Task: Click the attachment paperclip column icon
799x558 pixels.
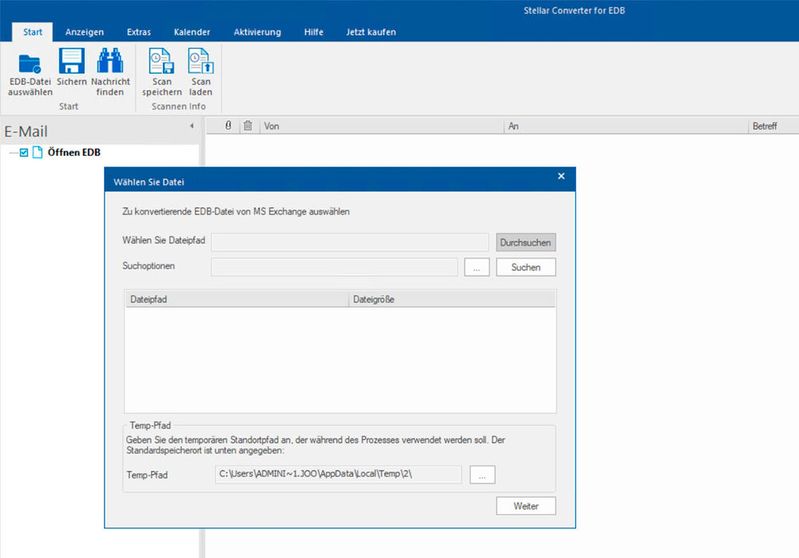Action: coord(228,125)
